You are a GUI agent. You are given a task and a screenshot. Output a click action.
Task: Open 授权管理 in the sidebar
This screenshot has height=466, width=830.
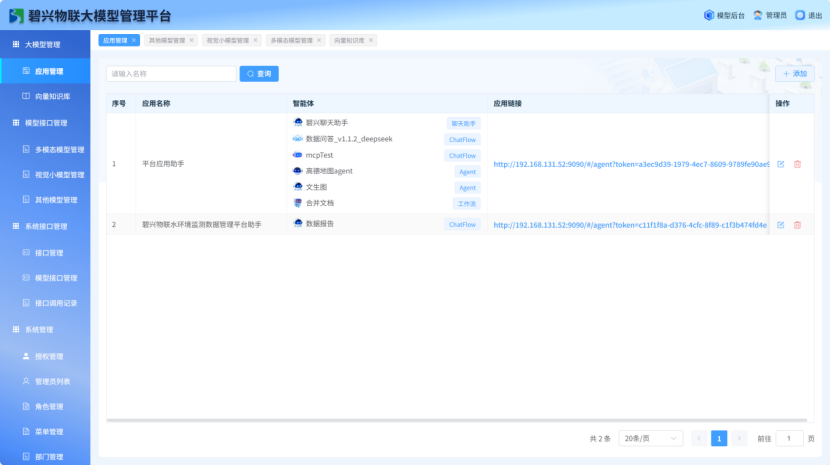click(45, 356)
